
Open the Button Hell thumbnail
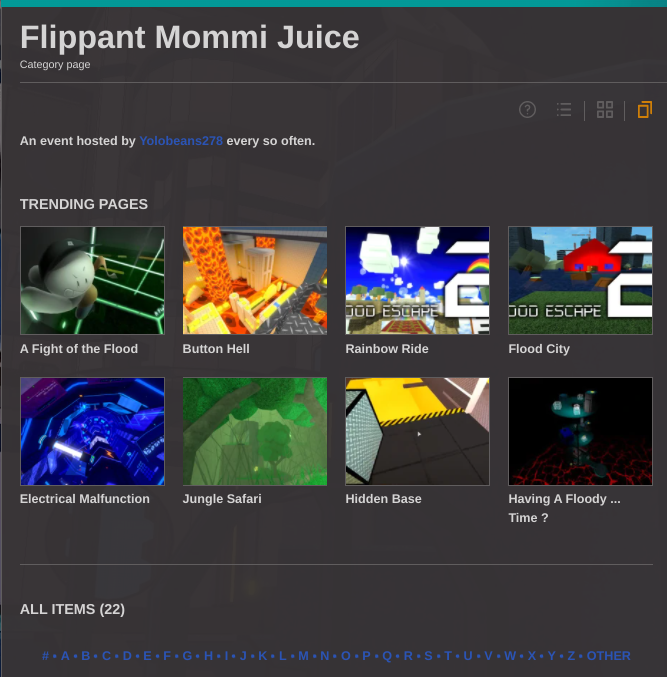click(255, 280)
